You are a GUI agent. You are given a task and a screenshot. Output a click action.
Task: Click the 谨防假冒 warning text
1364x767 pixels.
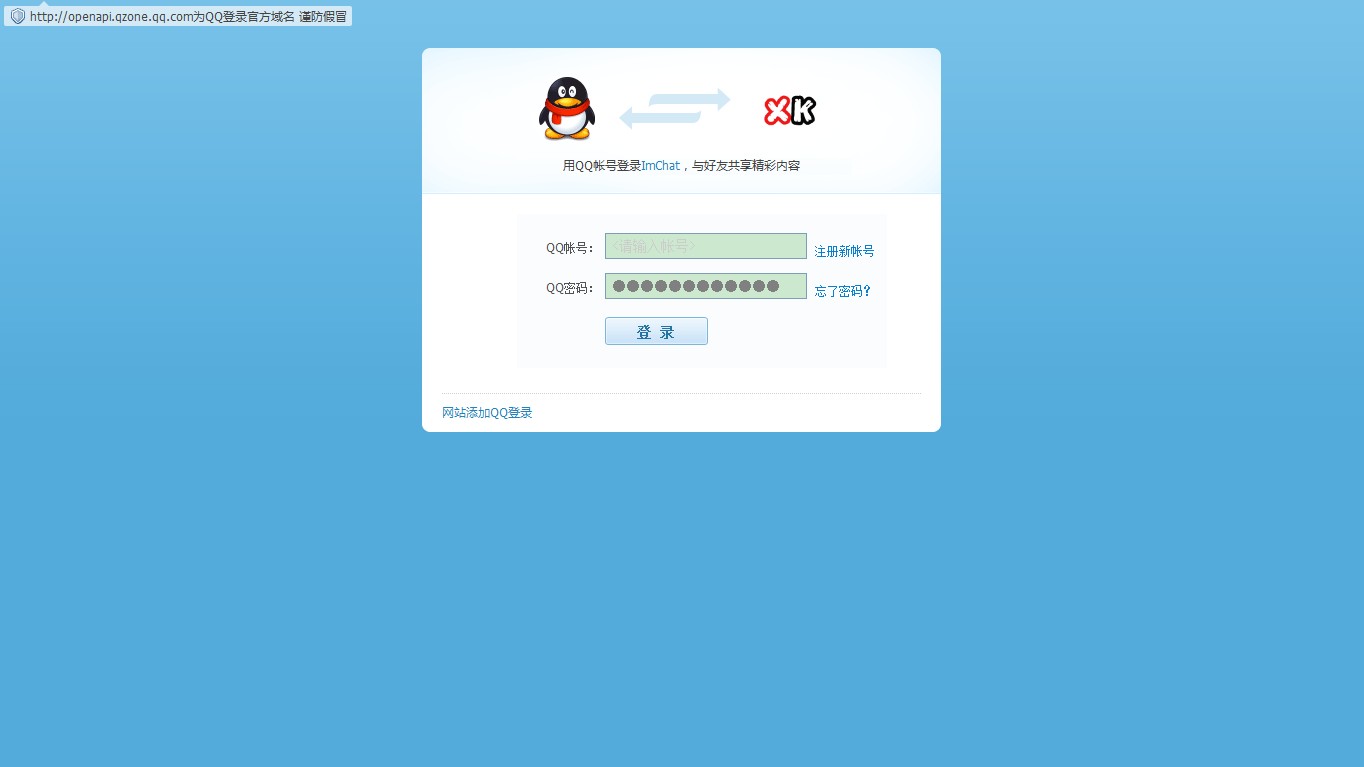323,17
